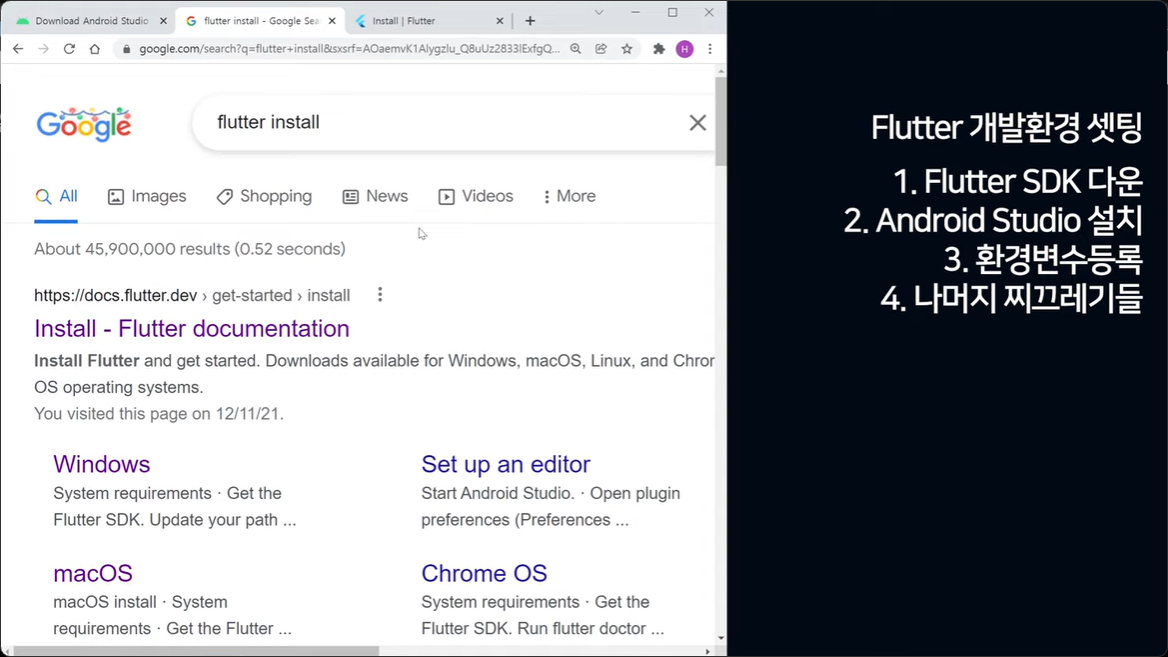Open a new tab with plus button
Screen dimensions: 1168x657
click(530, 21)
